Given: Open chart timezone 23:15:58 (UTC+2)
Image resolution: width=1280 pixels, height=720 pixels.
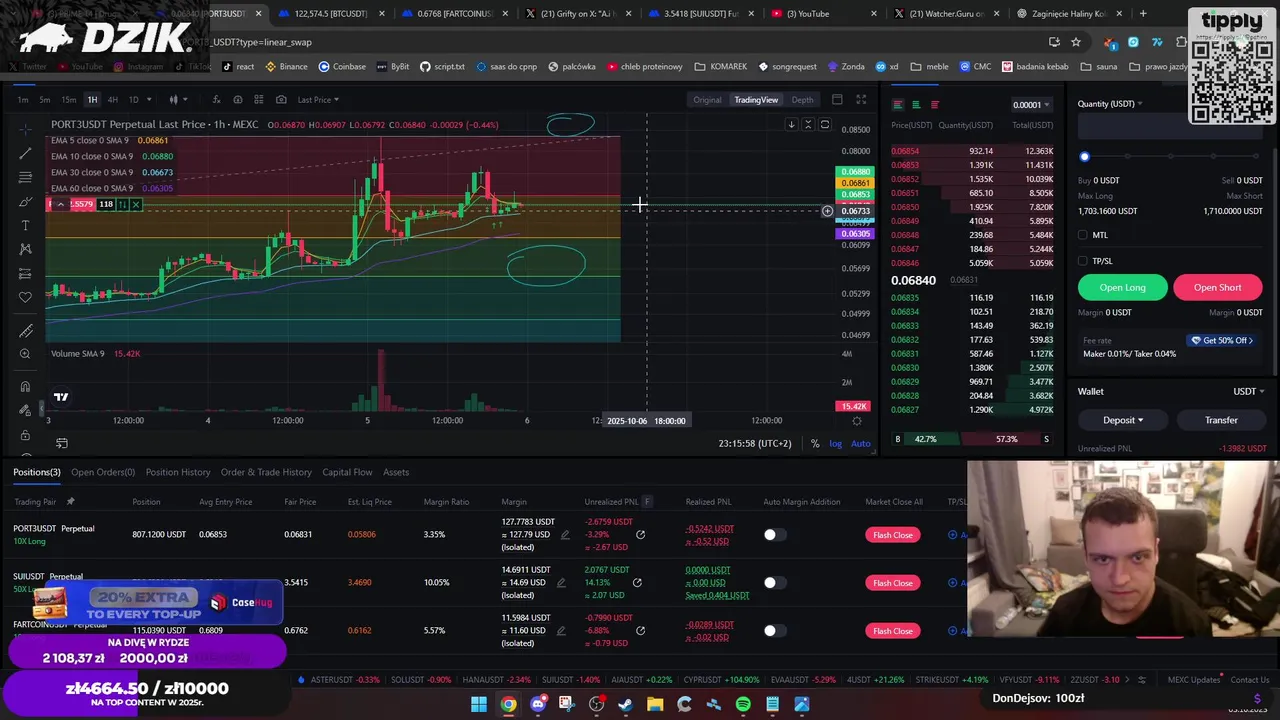Looking at the screenshot, I should click(754, 443).
